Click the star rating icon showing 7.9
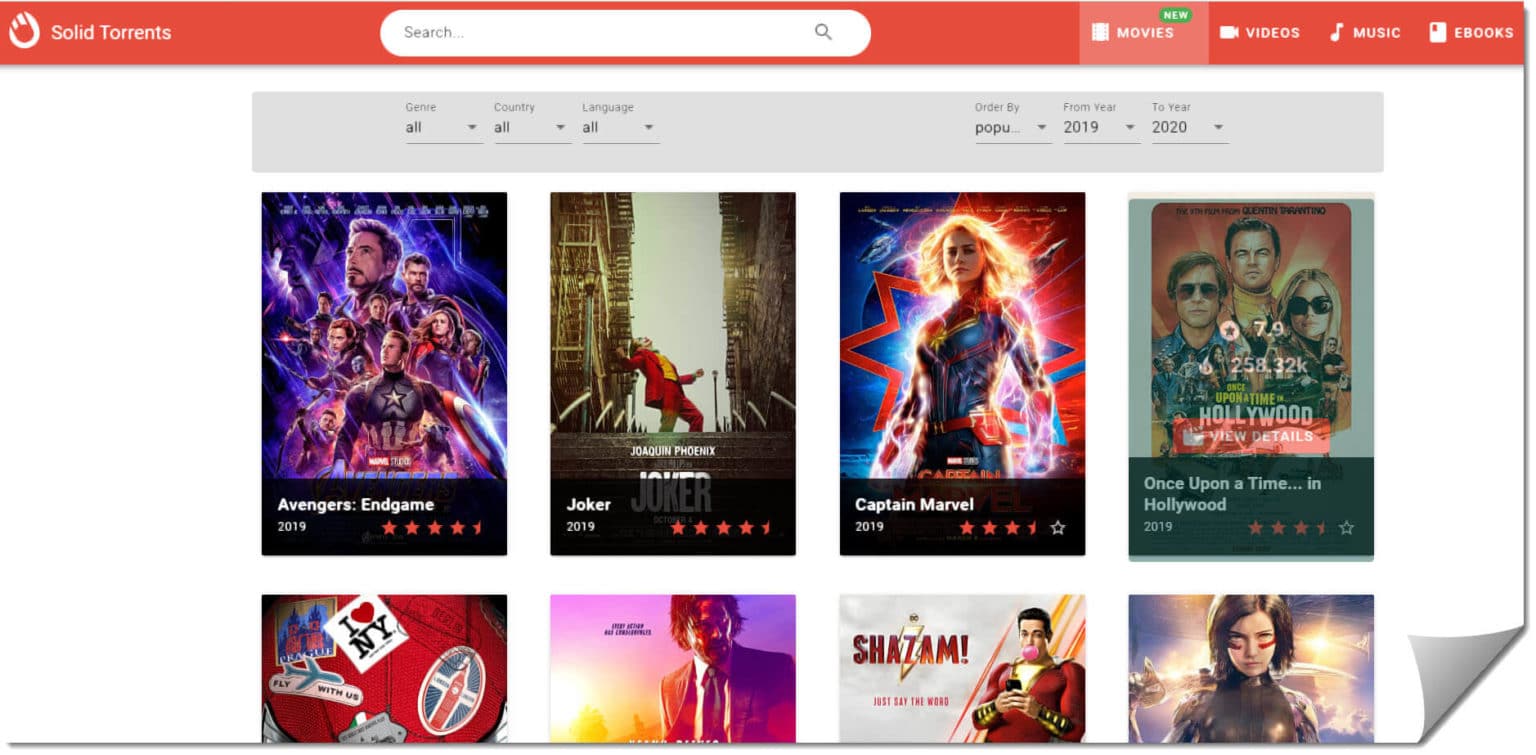Screen dimensions: 1536x755 pyautogui.click(x=1229, y=331)
